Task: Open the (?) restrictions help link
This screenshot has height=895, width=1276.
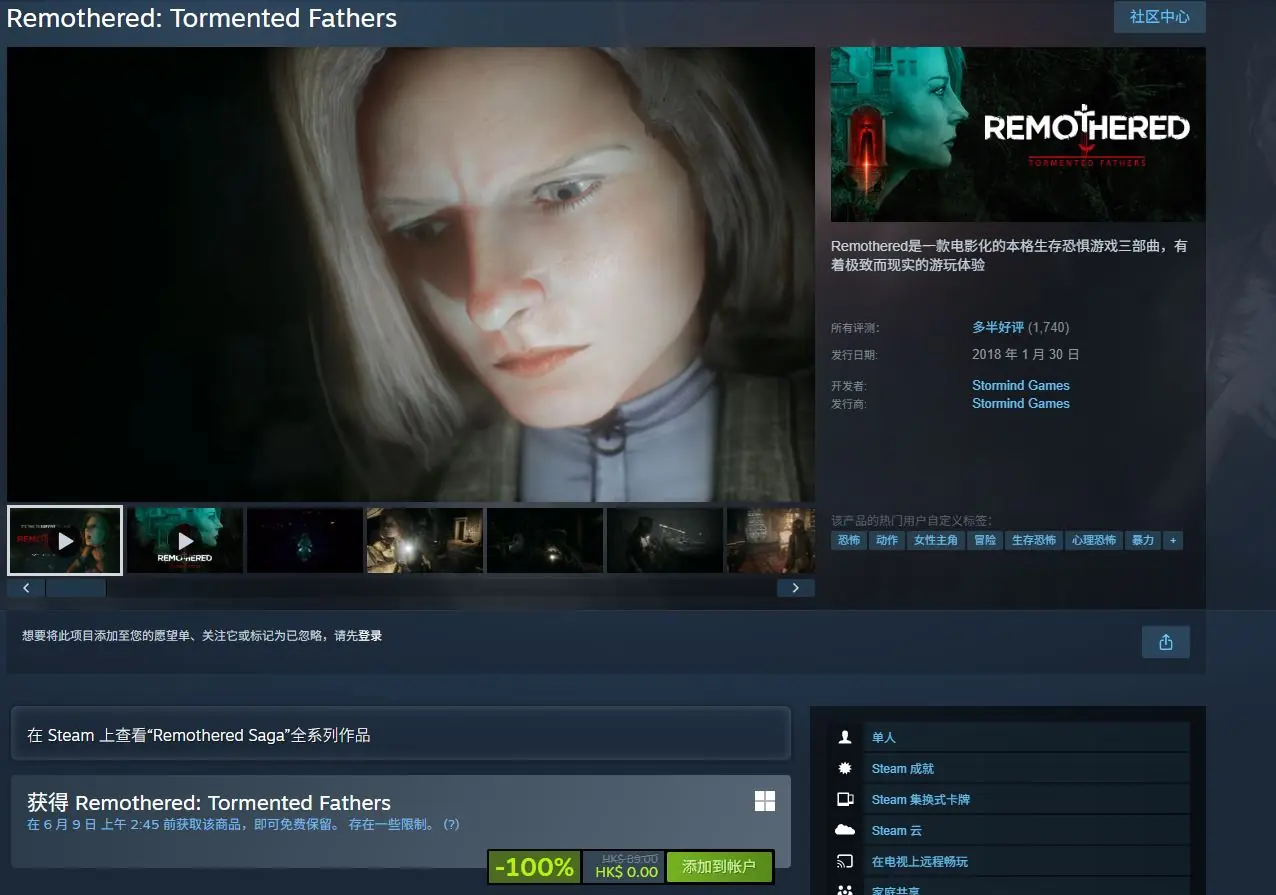Action: coord(451,825)
